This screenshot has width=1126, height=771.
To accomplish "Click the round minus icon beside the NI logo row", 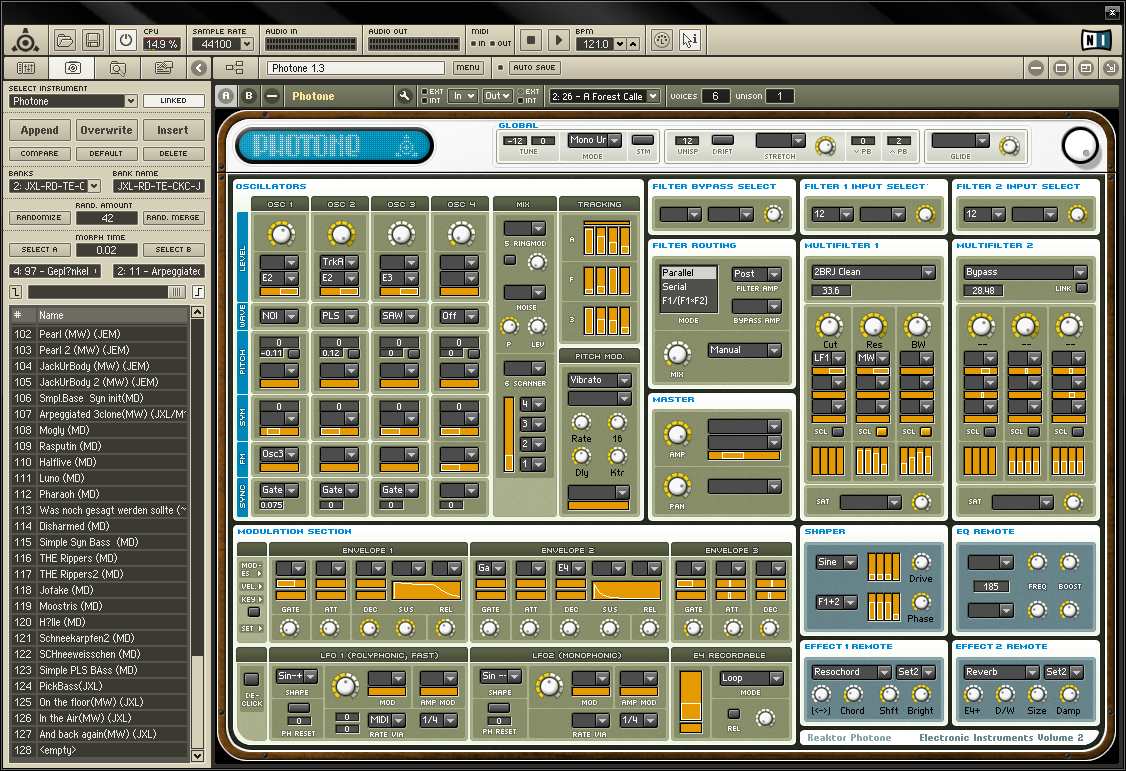I will 1036,68.
